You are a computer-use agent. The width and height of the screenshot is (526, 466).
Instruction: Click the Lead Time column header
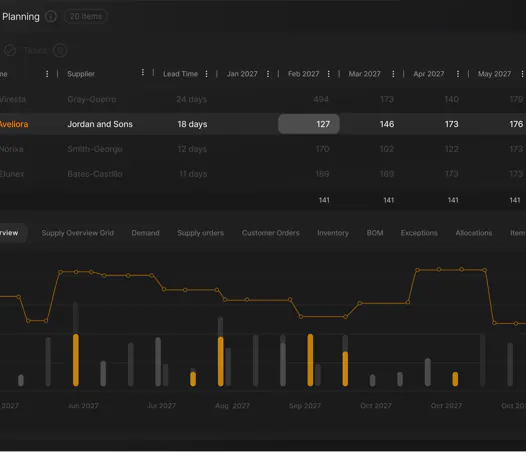point(180,74)
